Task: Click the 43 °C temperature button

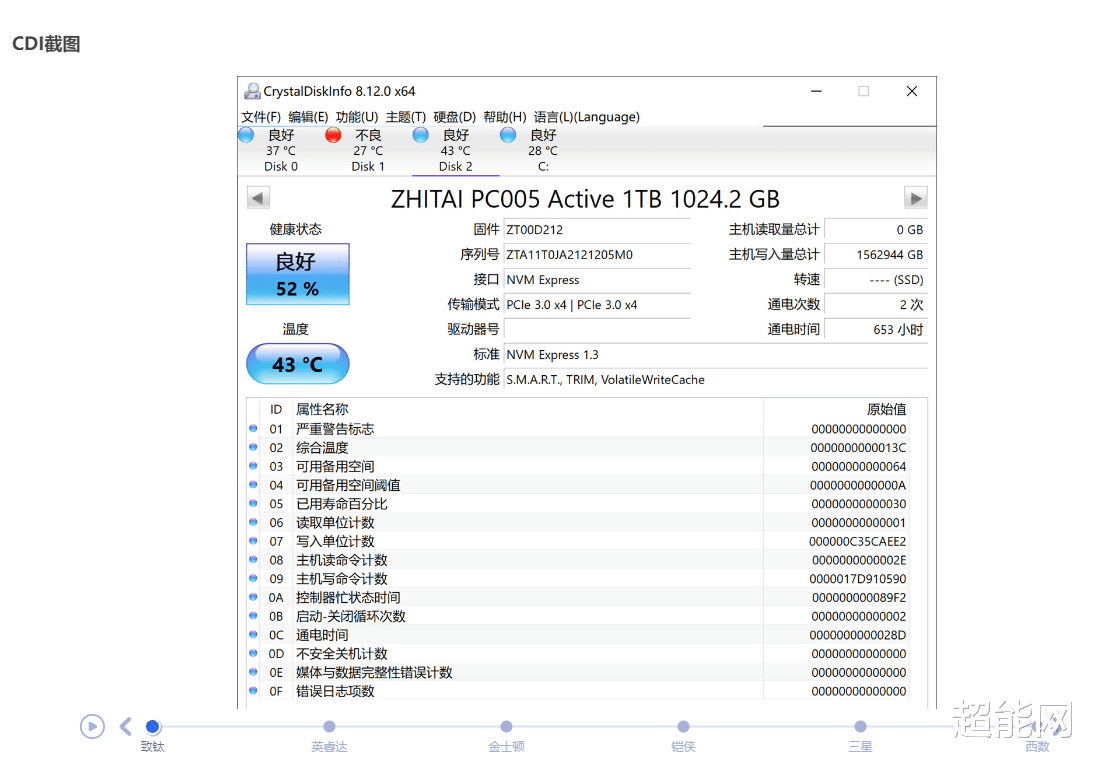Action: (x=297, y=364)
